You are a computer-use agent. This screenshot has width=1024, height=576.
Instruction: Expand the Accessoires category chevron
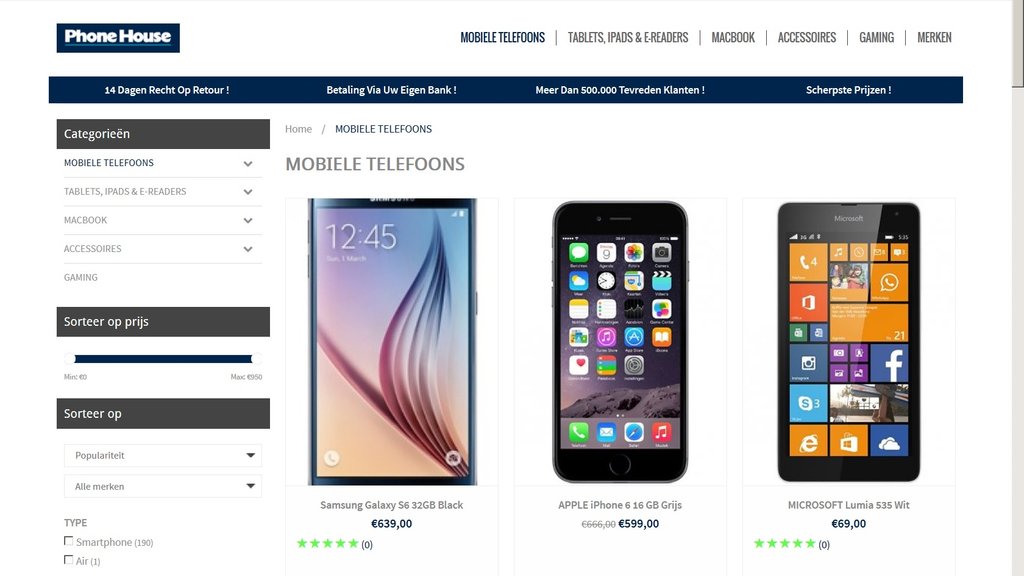click(248, 249)
